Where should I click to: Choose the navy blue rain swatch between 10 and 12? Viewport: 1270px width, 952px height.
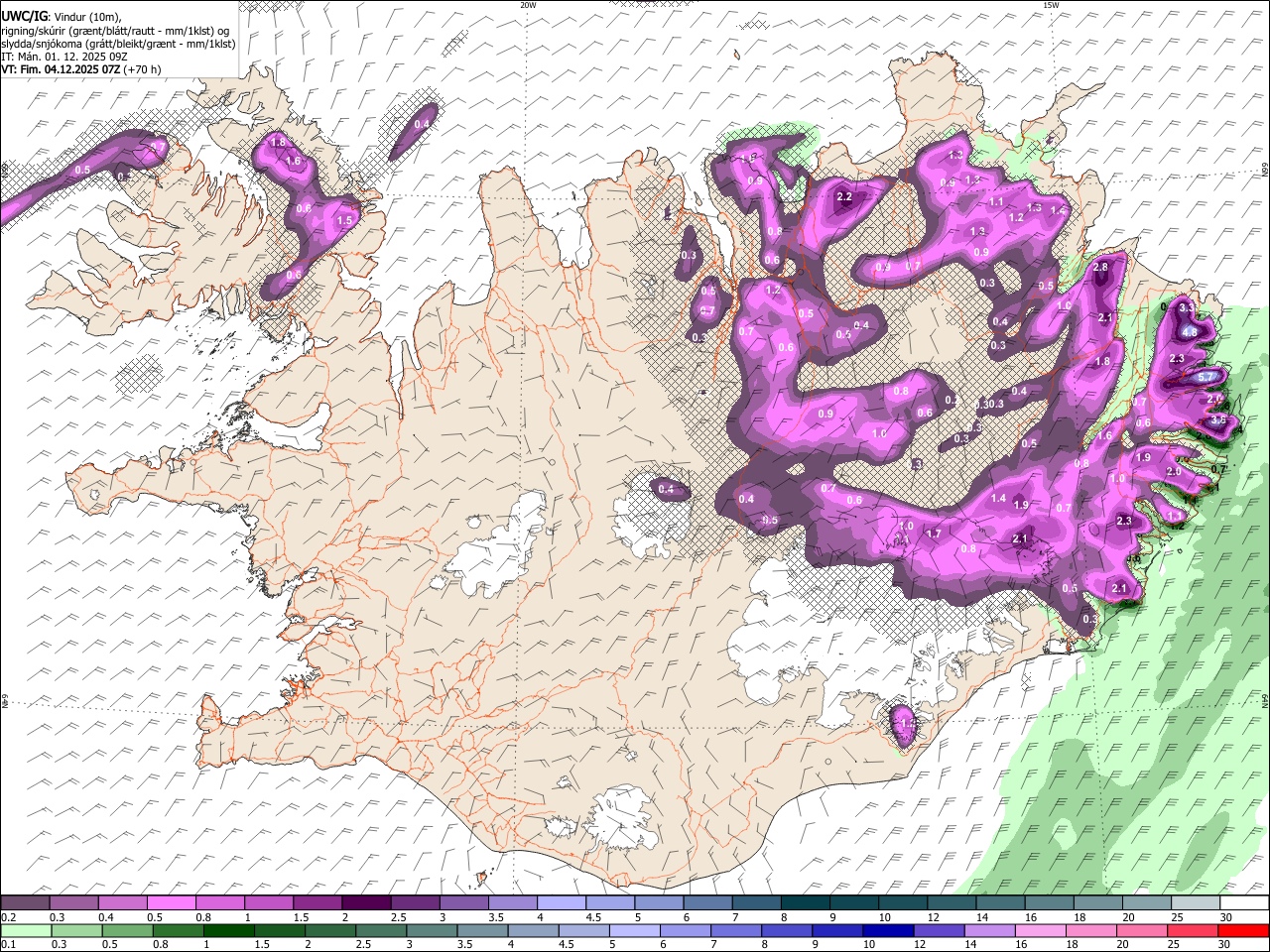pyautogui.click(x=888, y=931)
